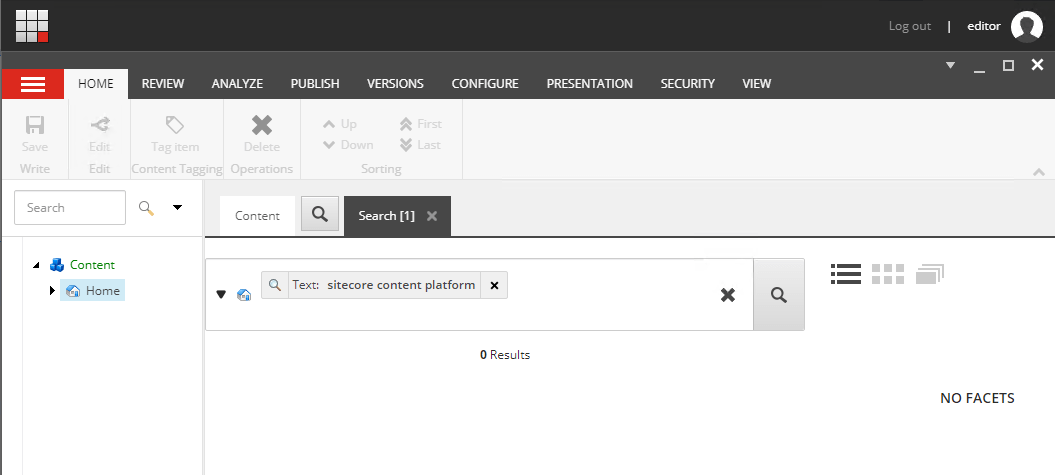Viewport: 1055px width, 475px height.
Task: Click the '0 Results' text
Action: 505,355
